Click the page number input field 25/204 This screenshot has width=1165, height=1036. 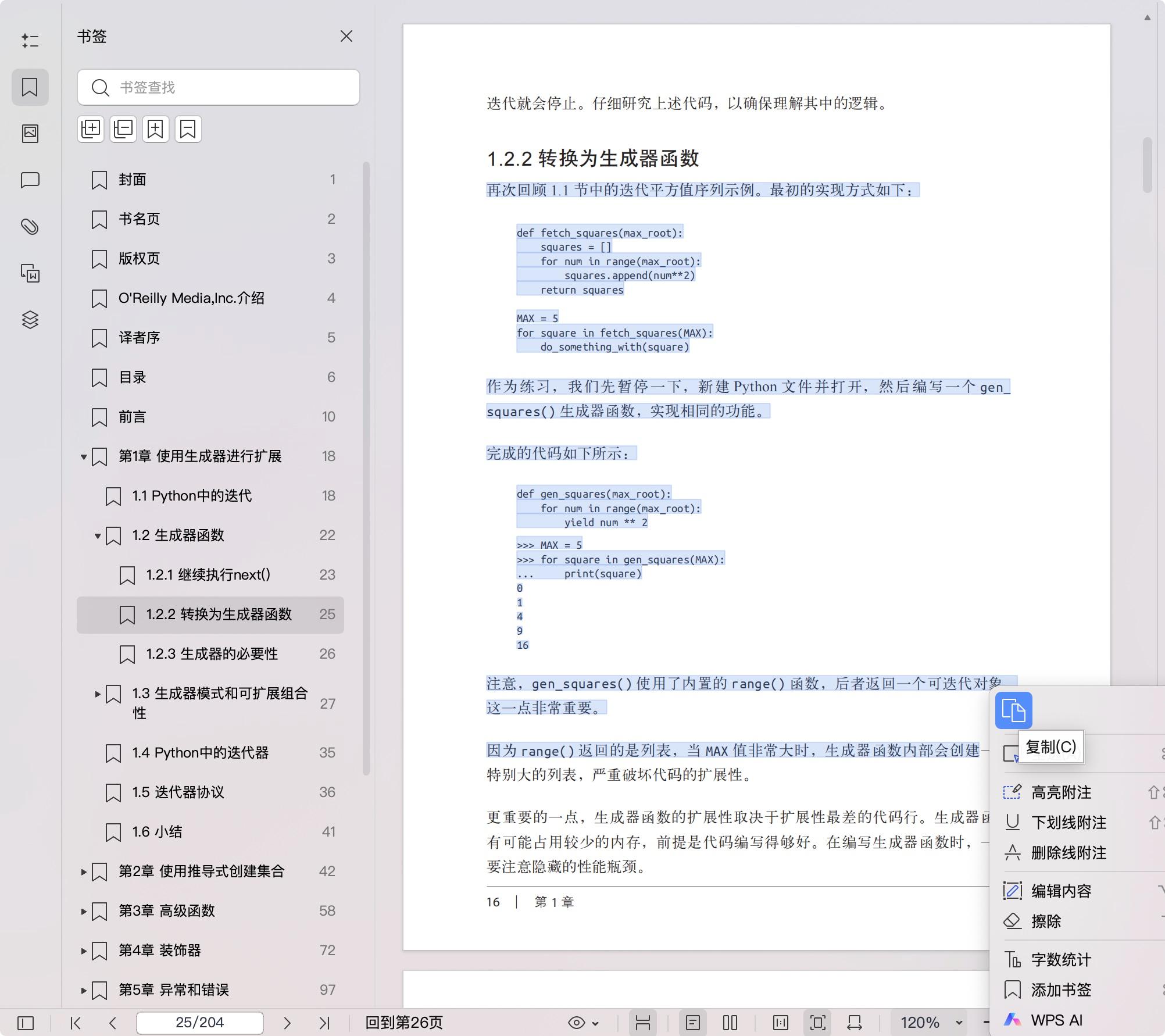[199, 1023]
